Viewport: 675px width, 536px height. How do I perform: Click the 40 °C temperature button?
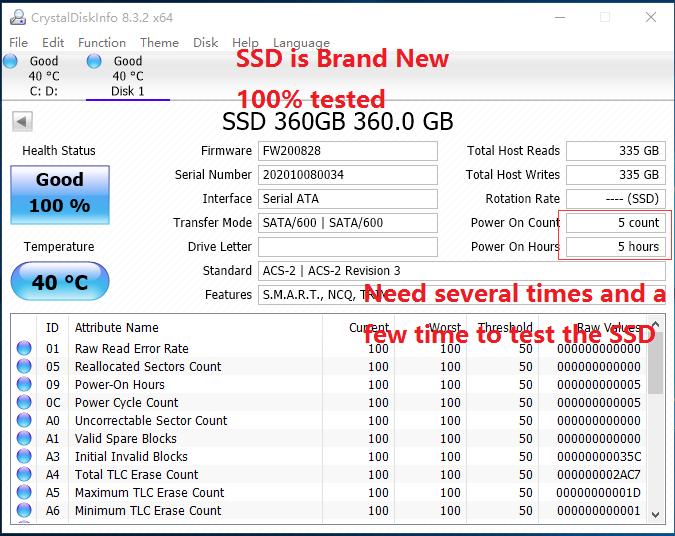coord(60,281)
